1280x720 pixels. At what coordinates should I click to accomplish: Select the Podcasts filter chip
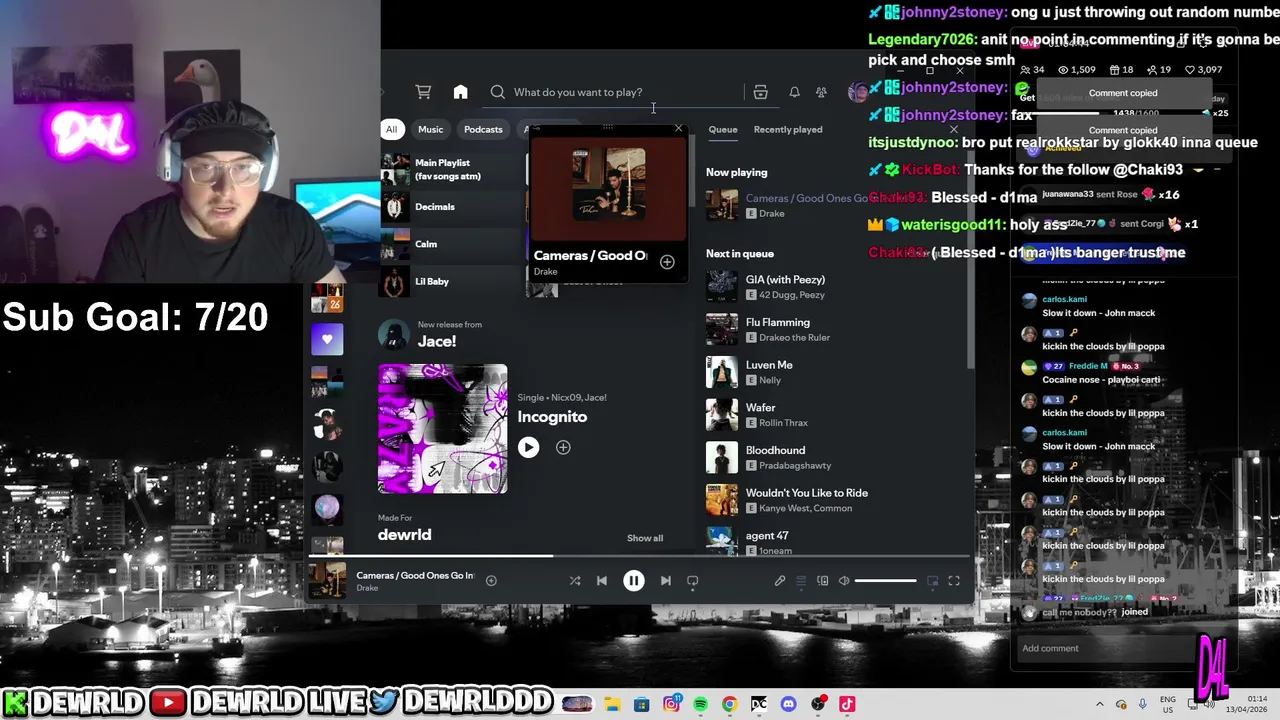[x=483, y=129]
